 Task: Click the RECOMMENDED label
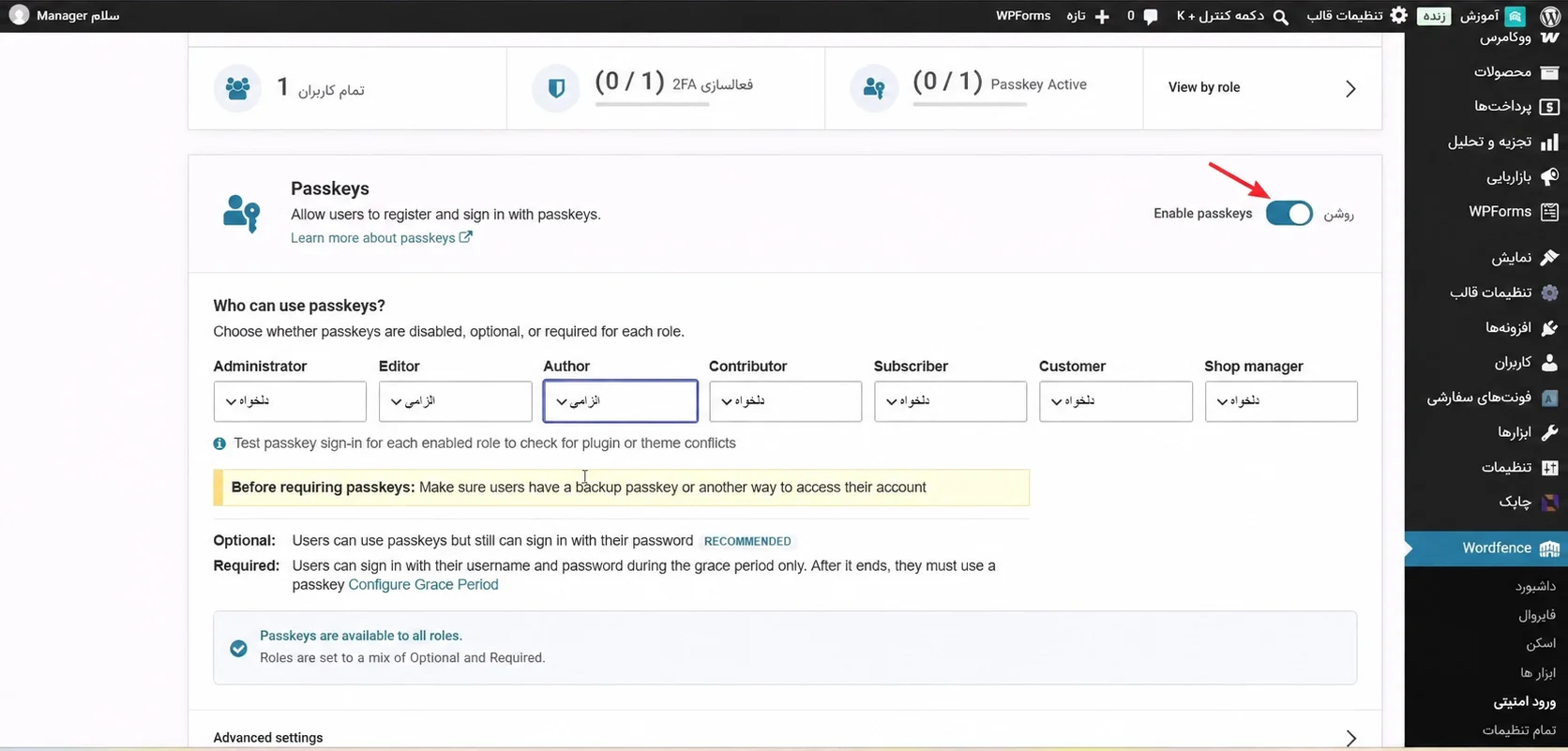click(x=747, y=541)
